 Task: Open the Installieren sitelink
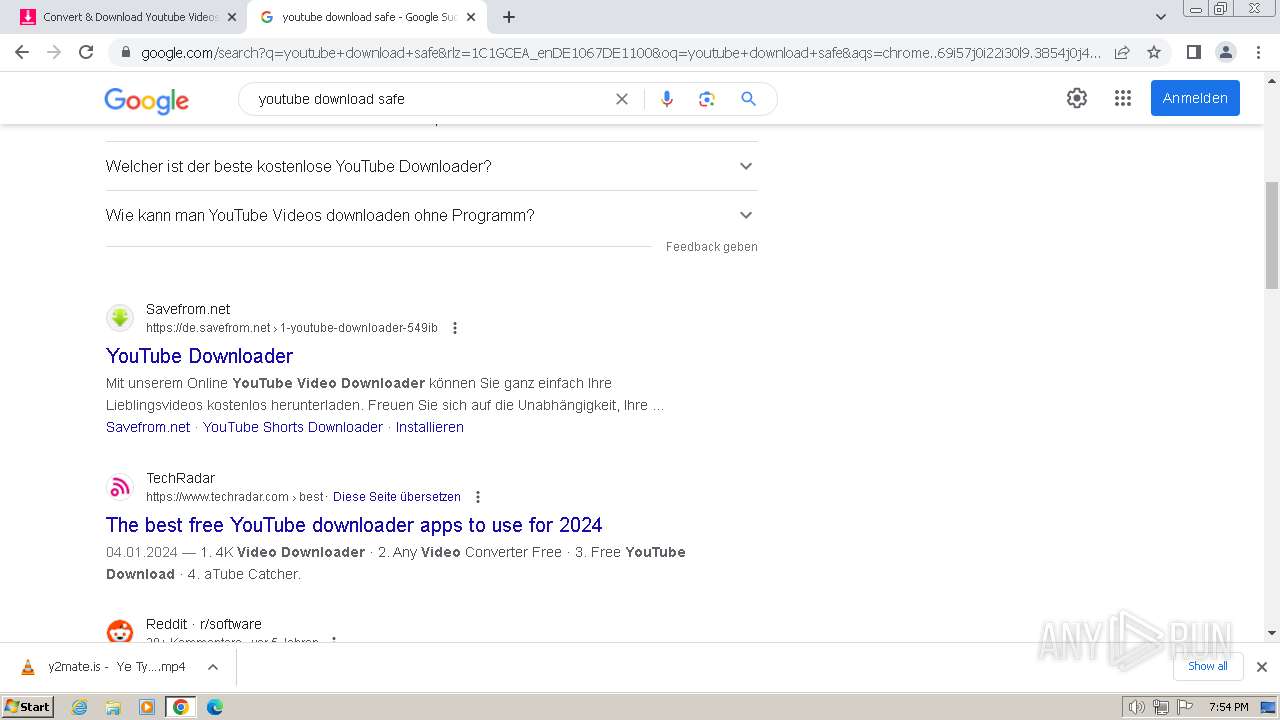[430, 427]
